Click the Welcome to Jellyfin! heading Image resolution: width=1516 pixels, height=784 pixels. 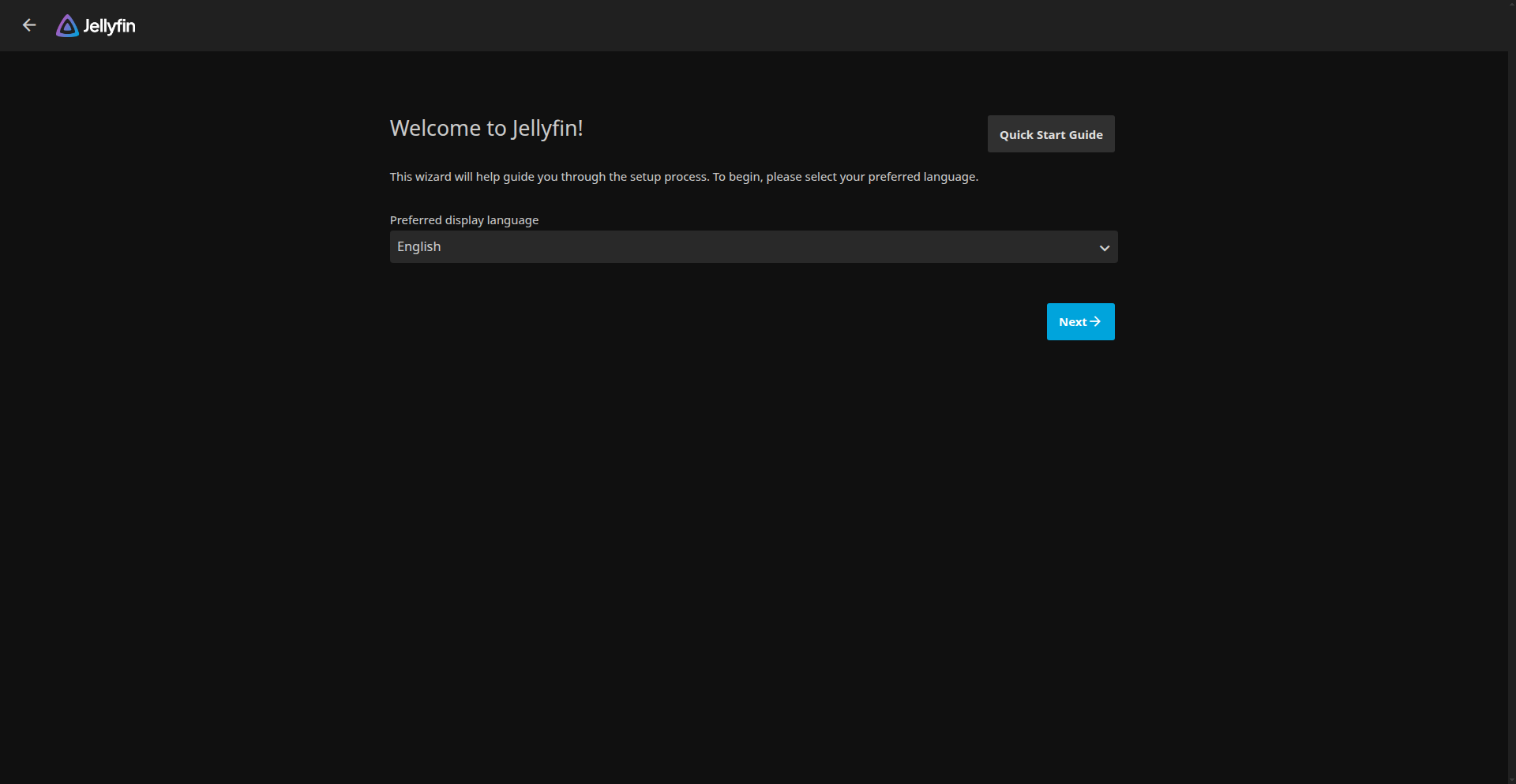click(486, 128)
